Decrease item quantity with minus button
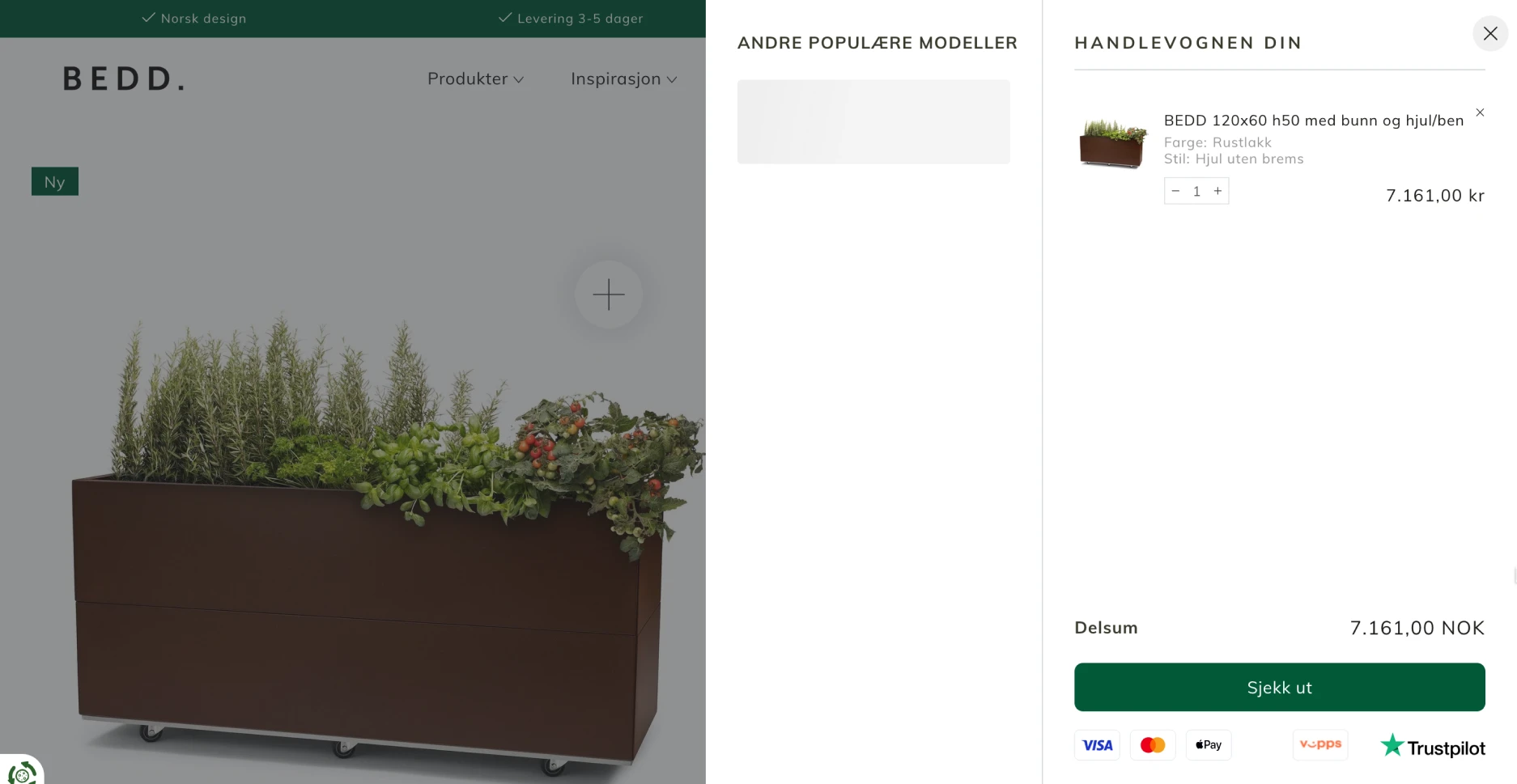 tap(1175, 191)
